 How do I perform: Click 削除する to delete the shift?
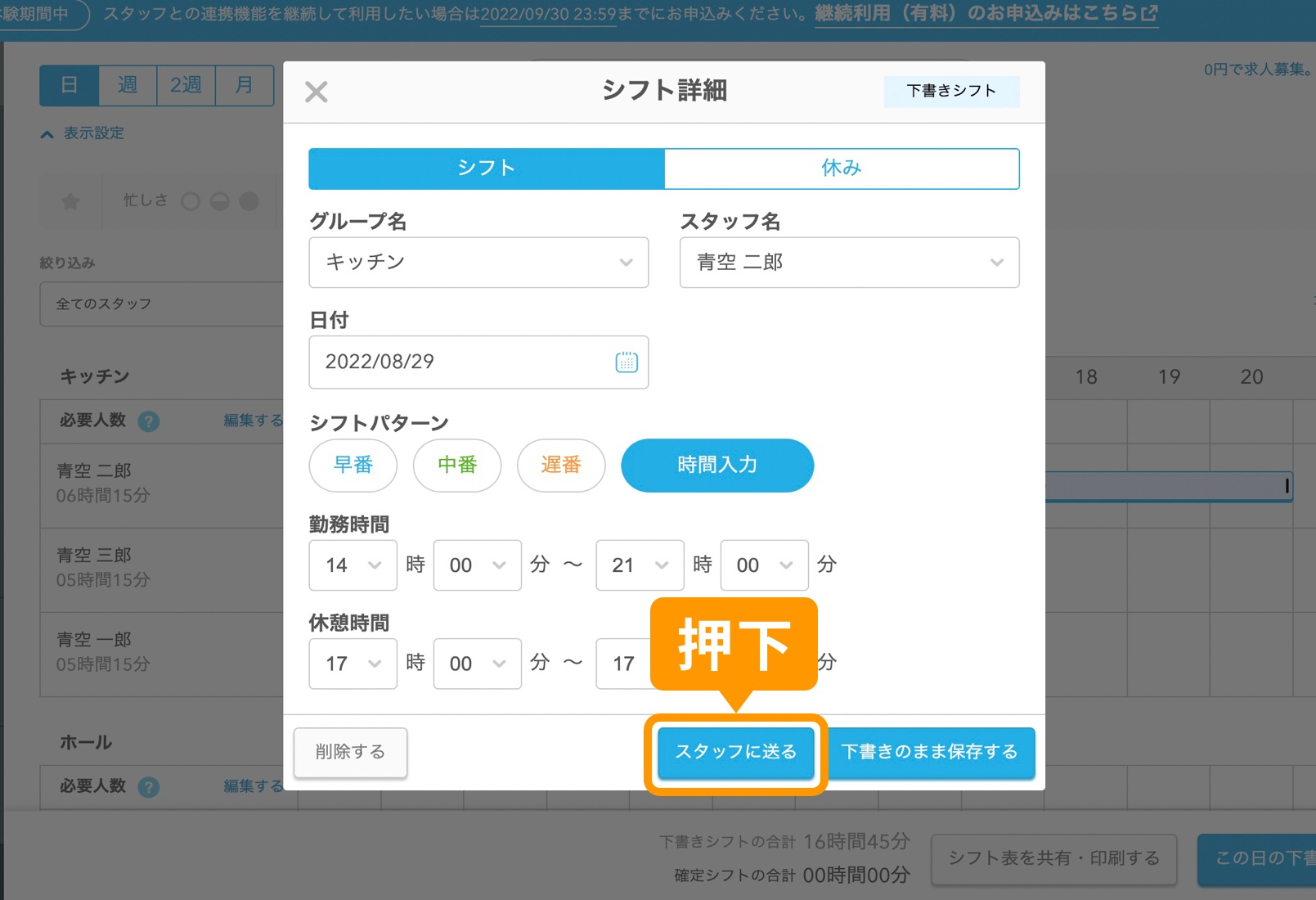[x=350, y=752]
